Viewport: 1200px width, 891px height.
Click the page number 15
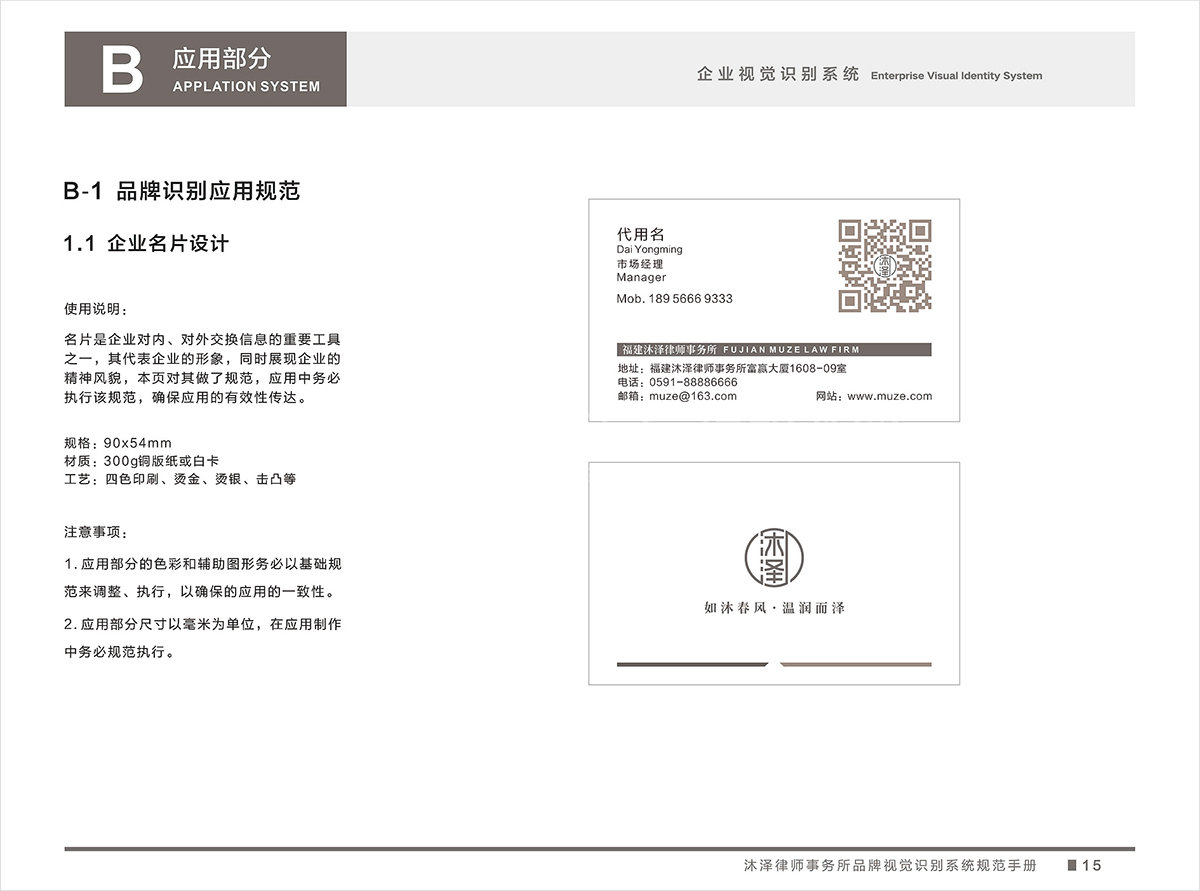(x=1091, y=865)
